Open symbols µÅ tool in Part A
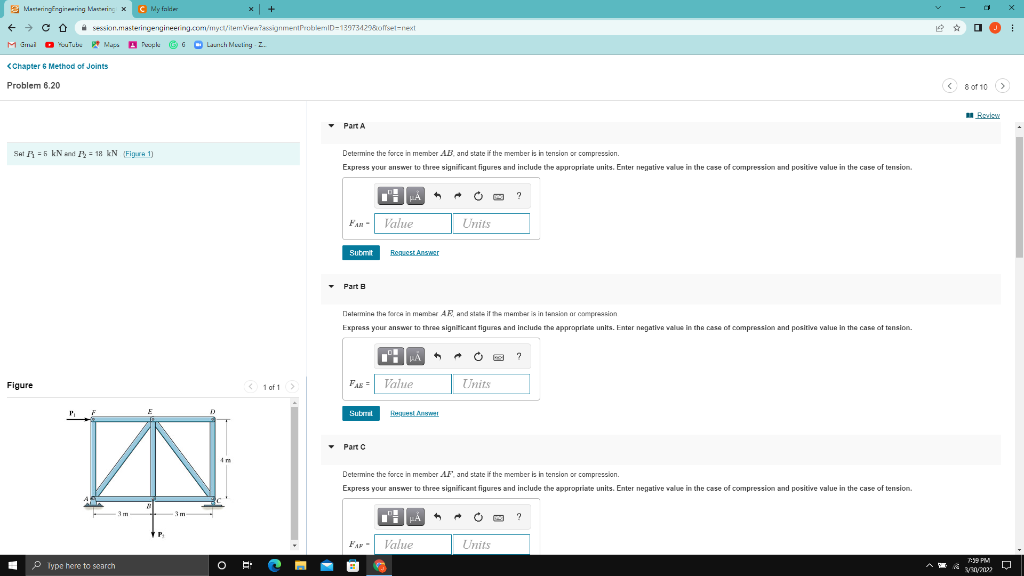The width and height of the screenshot is (1024, 576). coord(415,196)
